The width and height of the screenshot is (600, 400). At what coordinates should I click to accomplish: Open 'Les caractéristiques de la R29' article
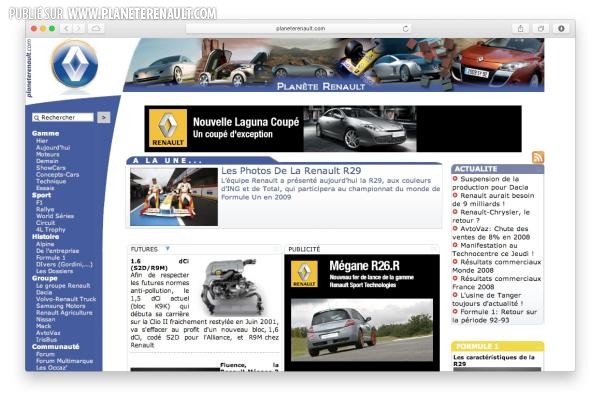coord(494,360)
